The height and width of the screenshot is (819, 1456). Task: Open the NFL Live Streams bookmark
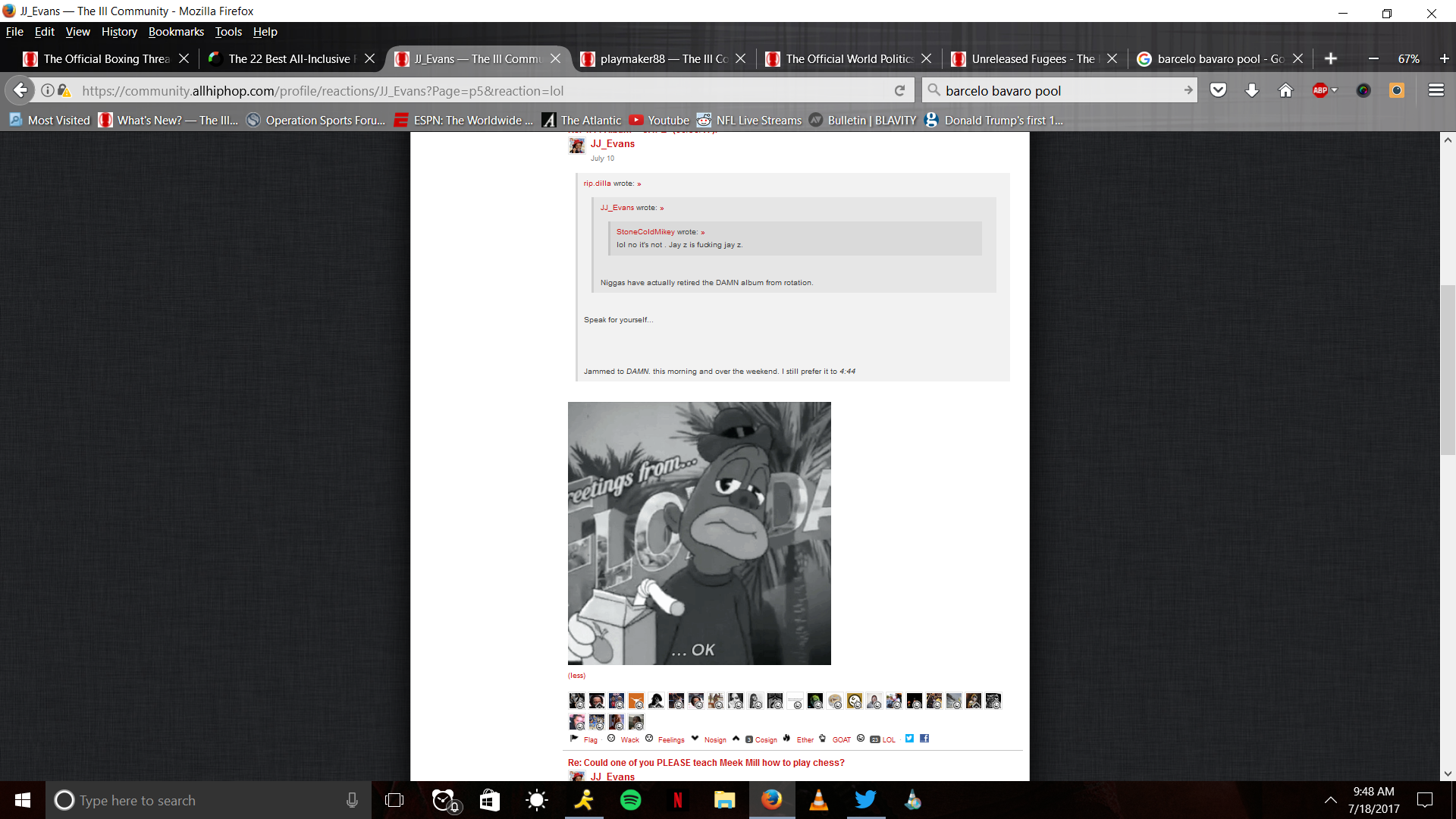[749, 120]
